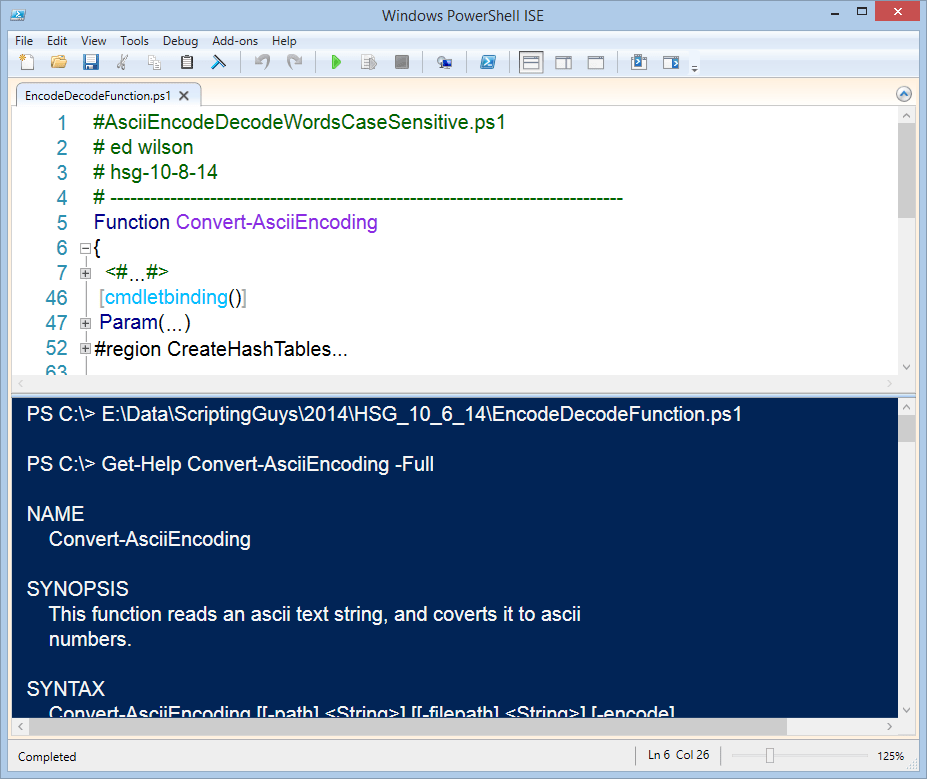Viewport: 927px width, 779px height.
Task: Click the PowerShell ISE window icon
Action: [x=18, y=15]
